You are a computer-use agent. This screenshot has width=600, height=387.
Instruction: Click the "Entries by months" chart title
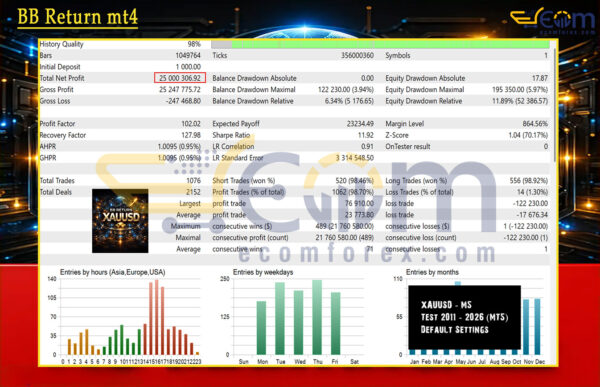coord(432,272)
